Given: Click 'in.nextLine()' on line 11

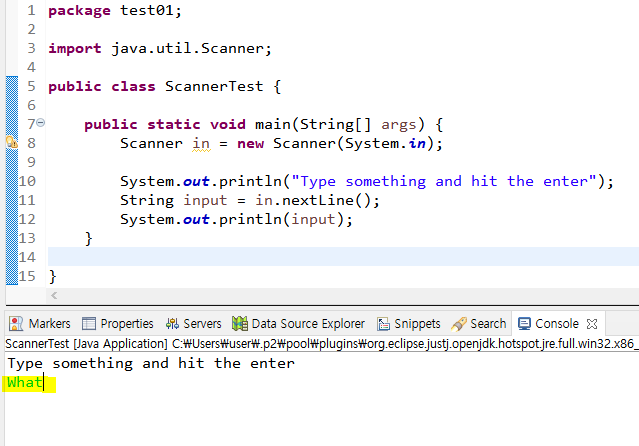Looking at the screenshot, I should click(313, 200).
